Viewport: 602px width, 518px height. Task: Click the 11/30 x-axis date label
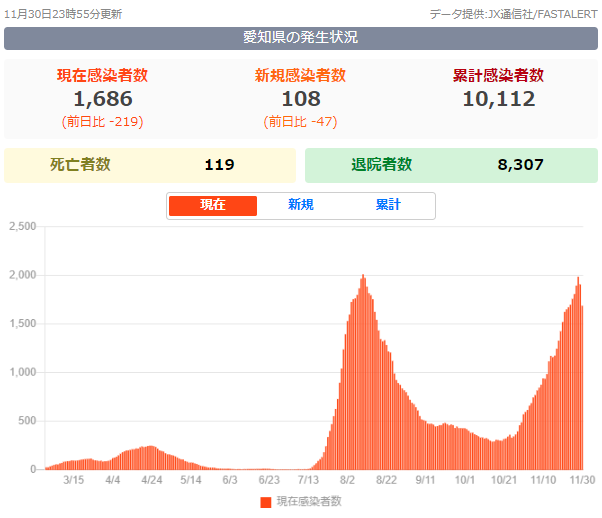583,481
